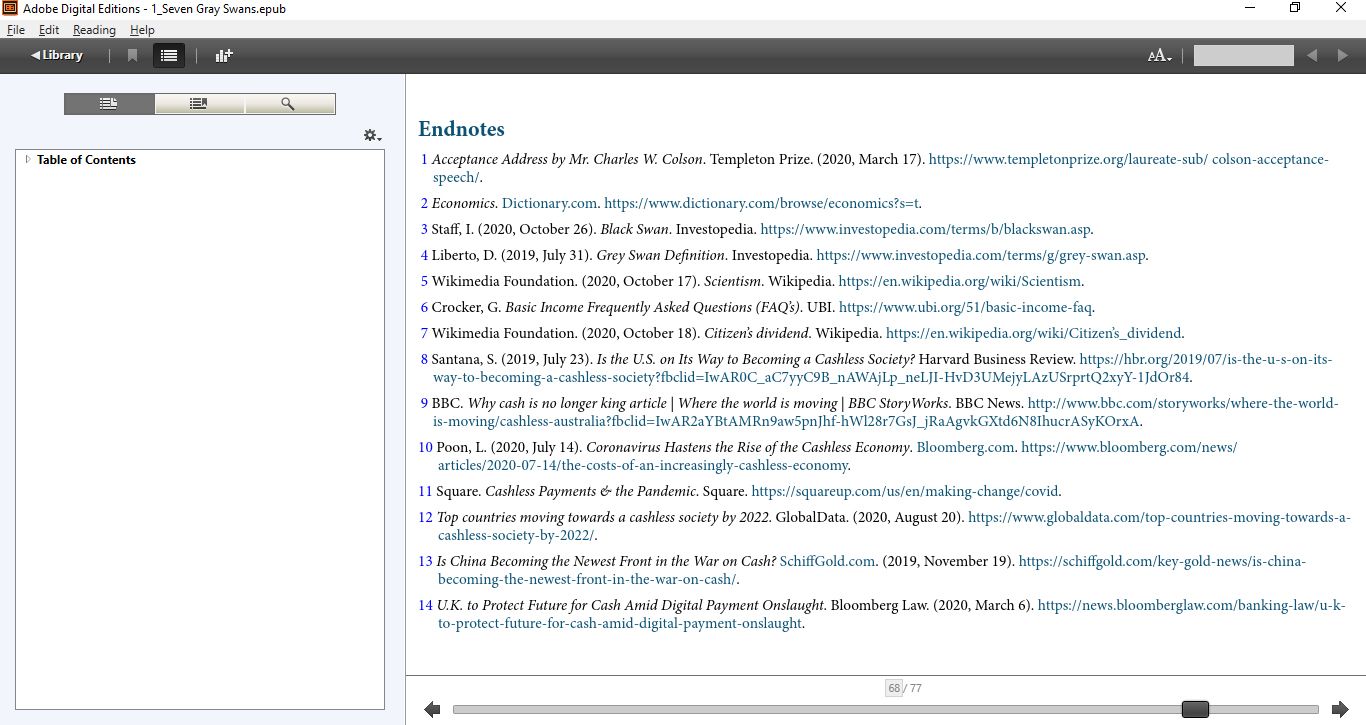This screenshot has height=725, width=1366.
Task: Open the Reading menu
Action: tap(94, 30)
